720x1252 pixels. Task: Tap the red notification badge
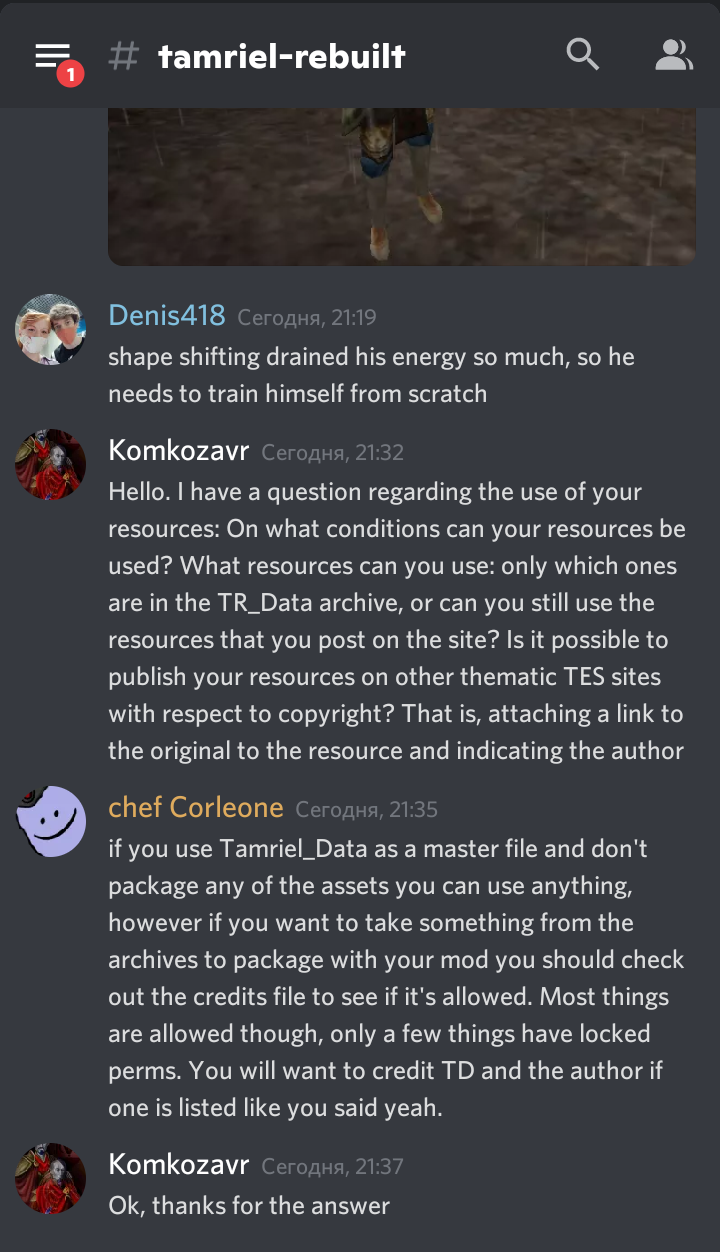pyautogui.click(x=70, y=74)
